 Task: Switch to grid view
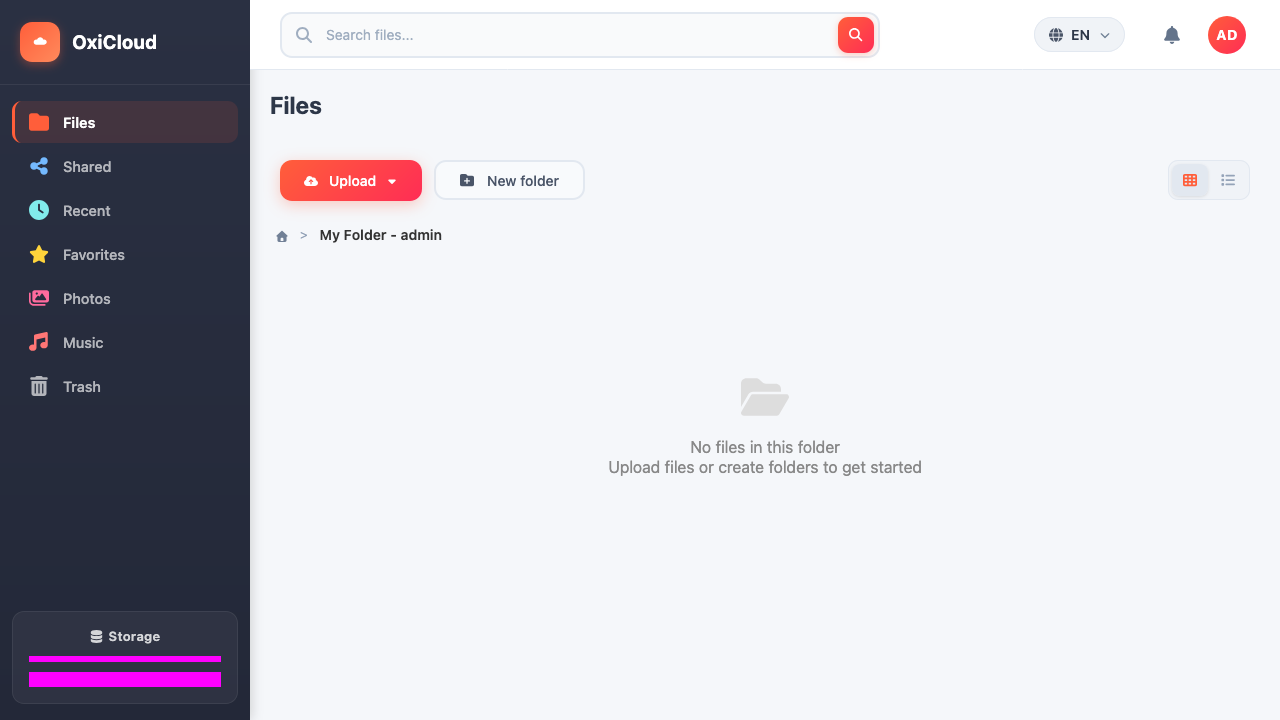pyautogui.click(x=1190, y=180)
